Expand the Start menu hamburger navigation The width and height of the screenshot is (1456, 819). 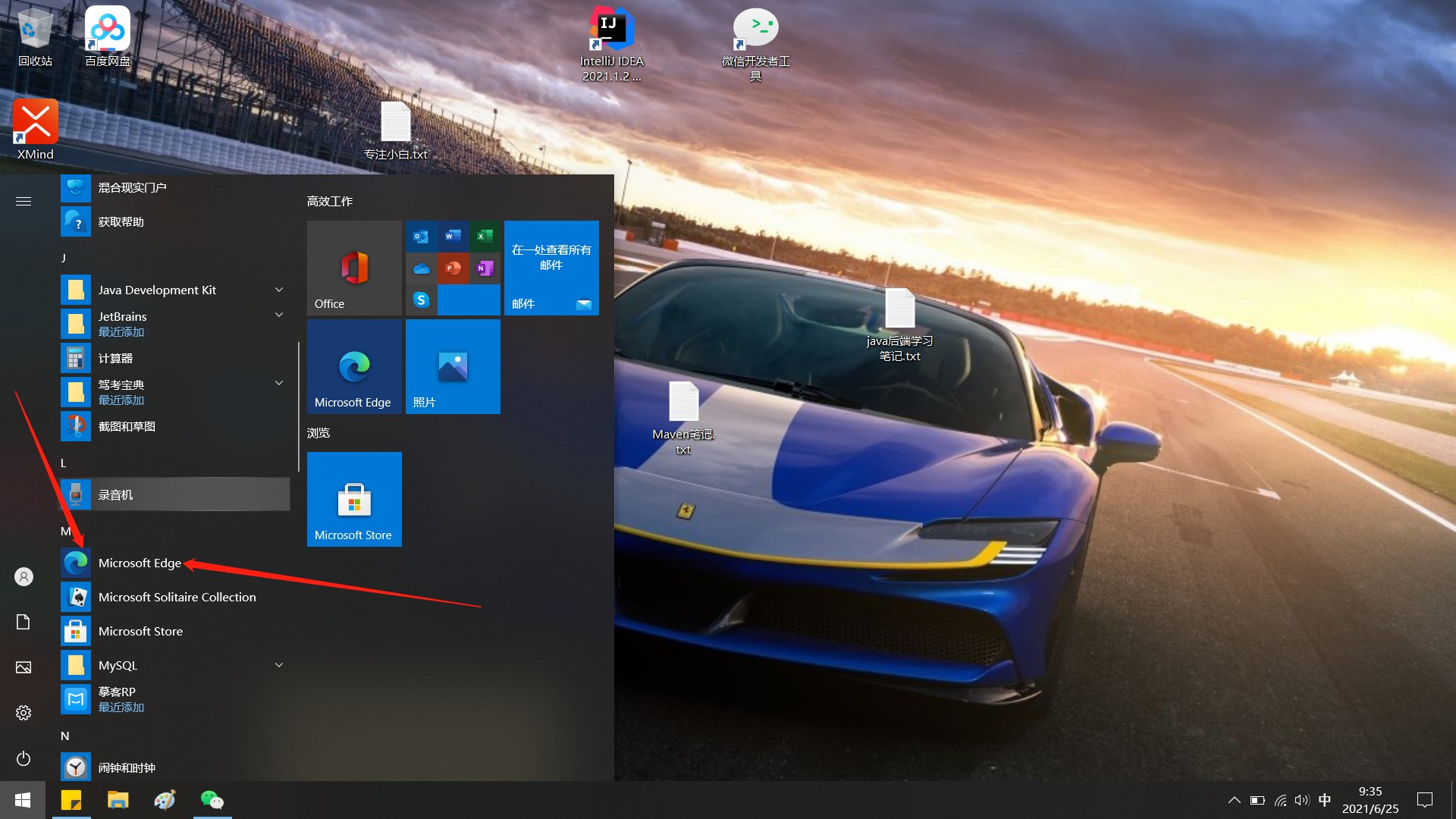(x=24, y=201)
